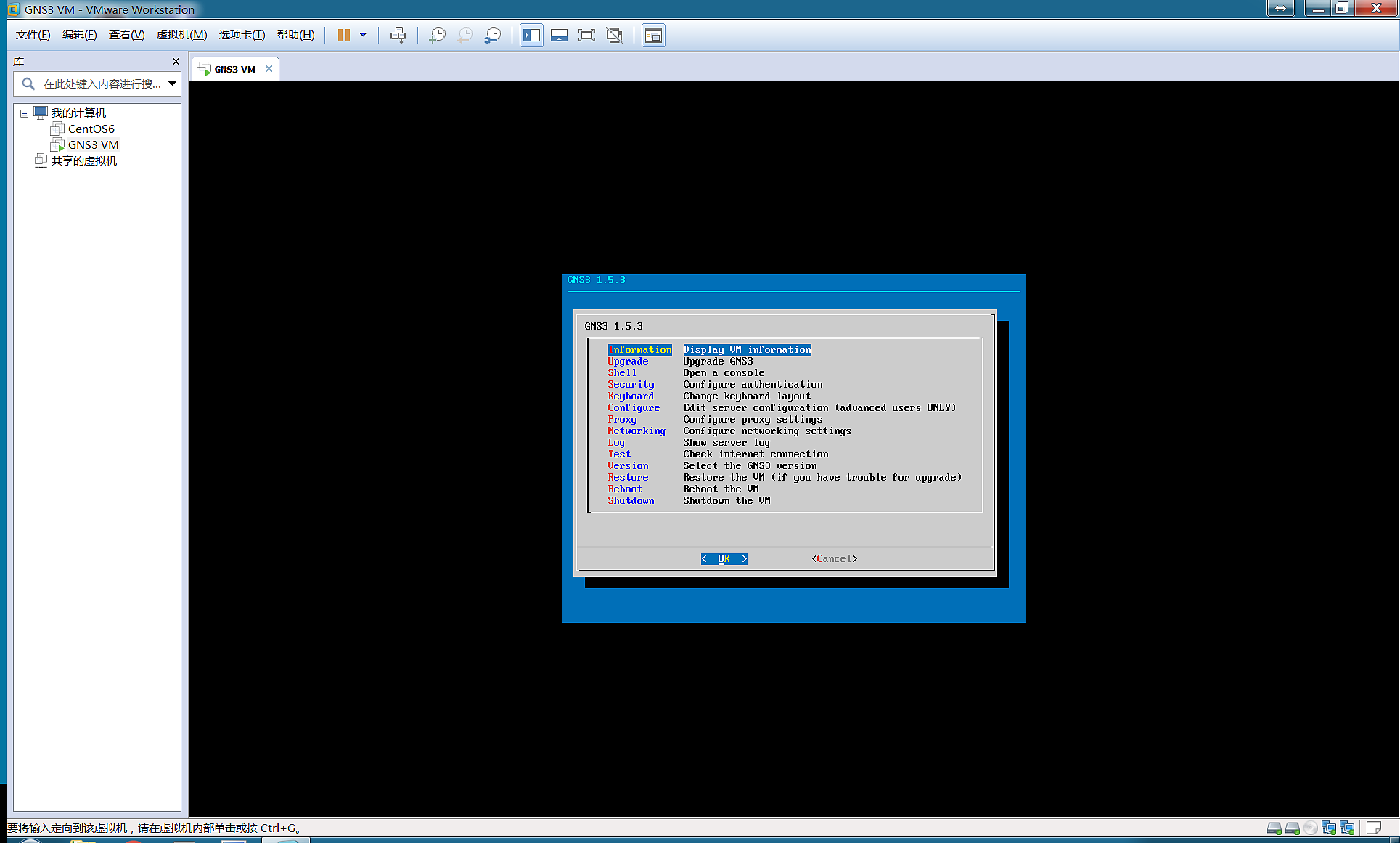Open the snapshot manager wrench-clock icon
Screen dimensions: 1400x843
click(493, 35)
